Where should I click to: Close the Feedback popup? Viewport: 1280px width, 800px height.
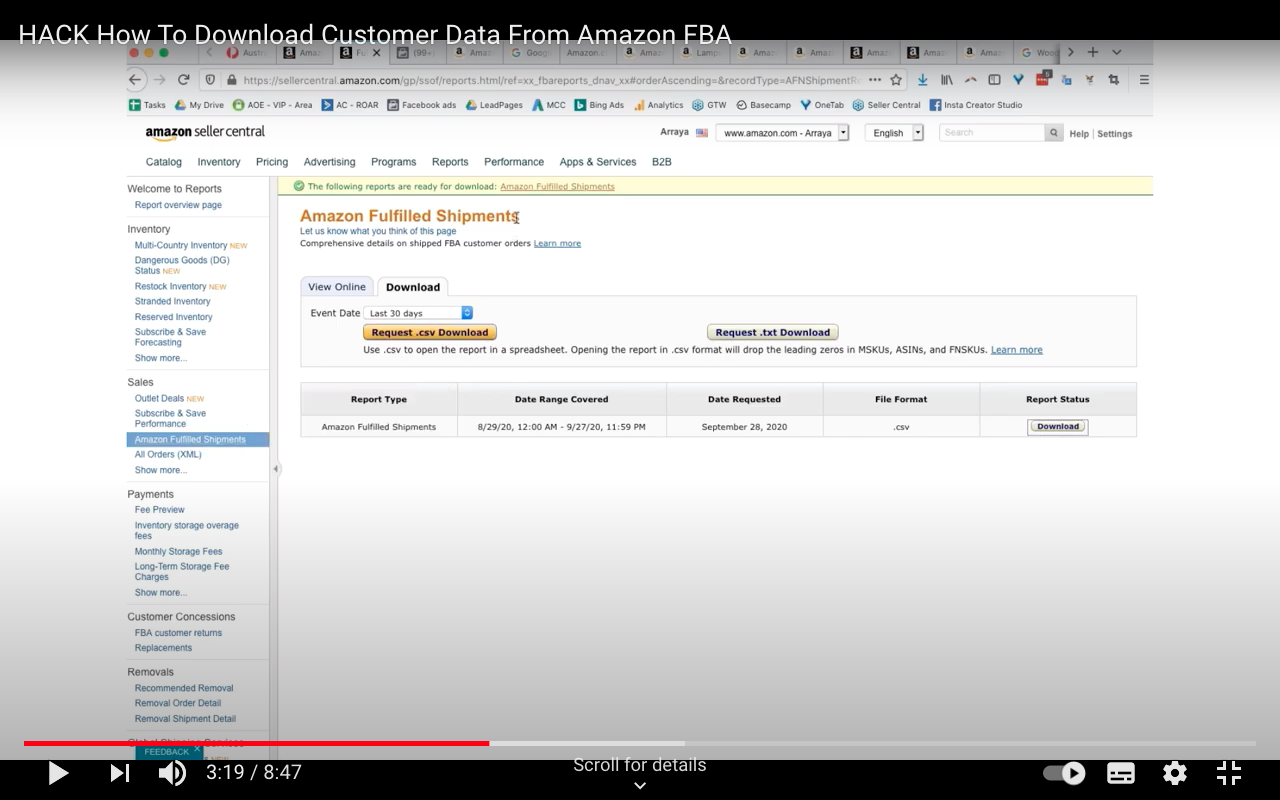pyautogui.click(x=197, y=750)
